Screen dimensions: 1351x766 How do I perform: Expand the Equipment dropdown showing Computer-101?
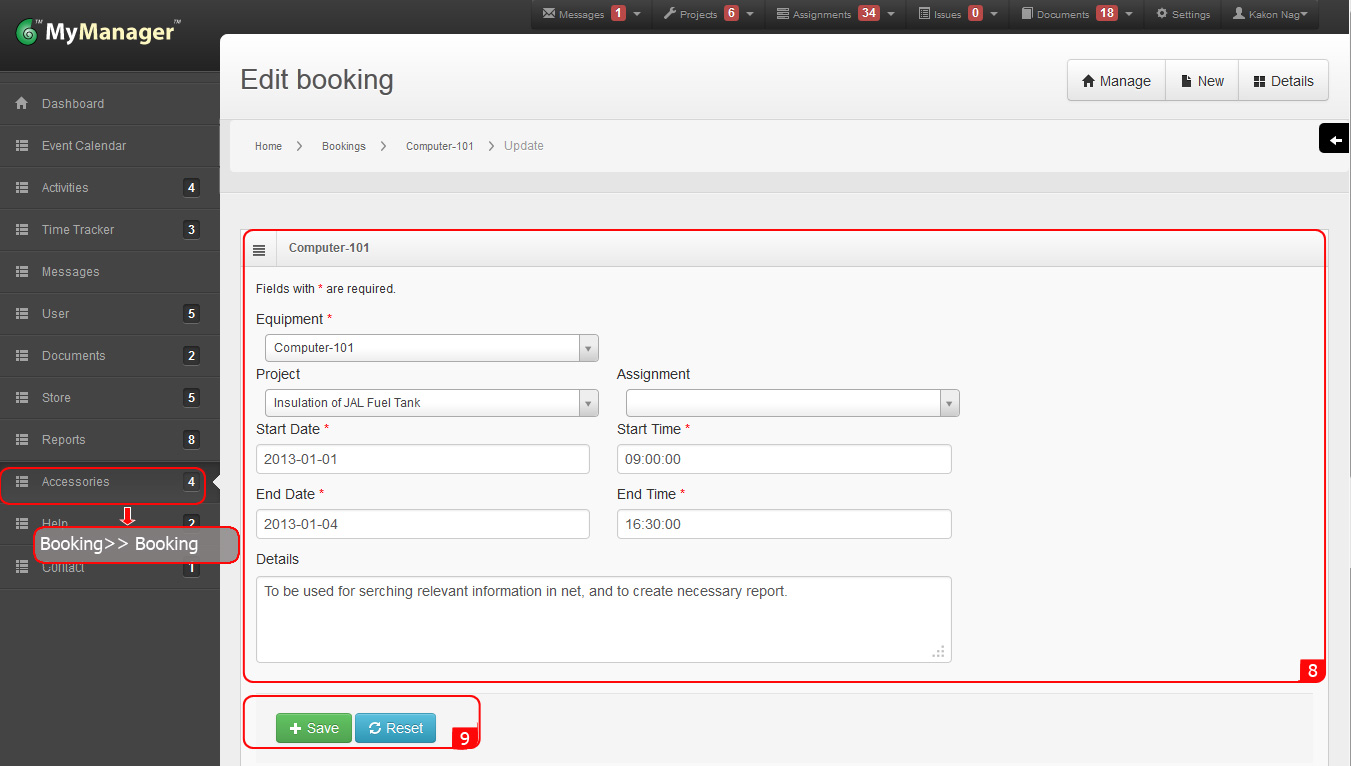(588, 347)
